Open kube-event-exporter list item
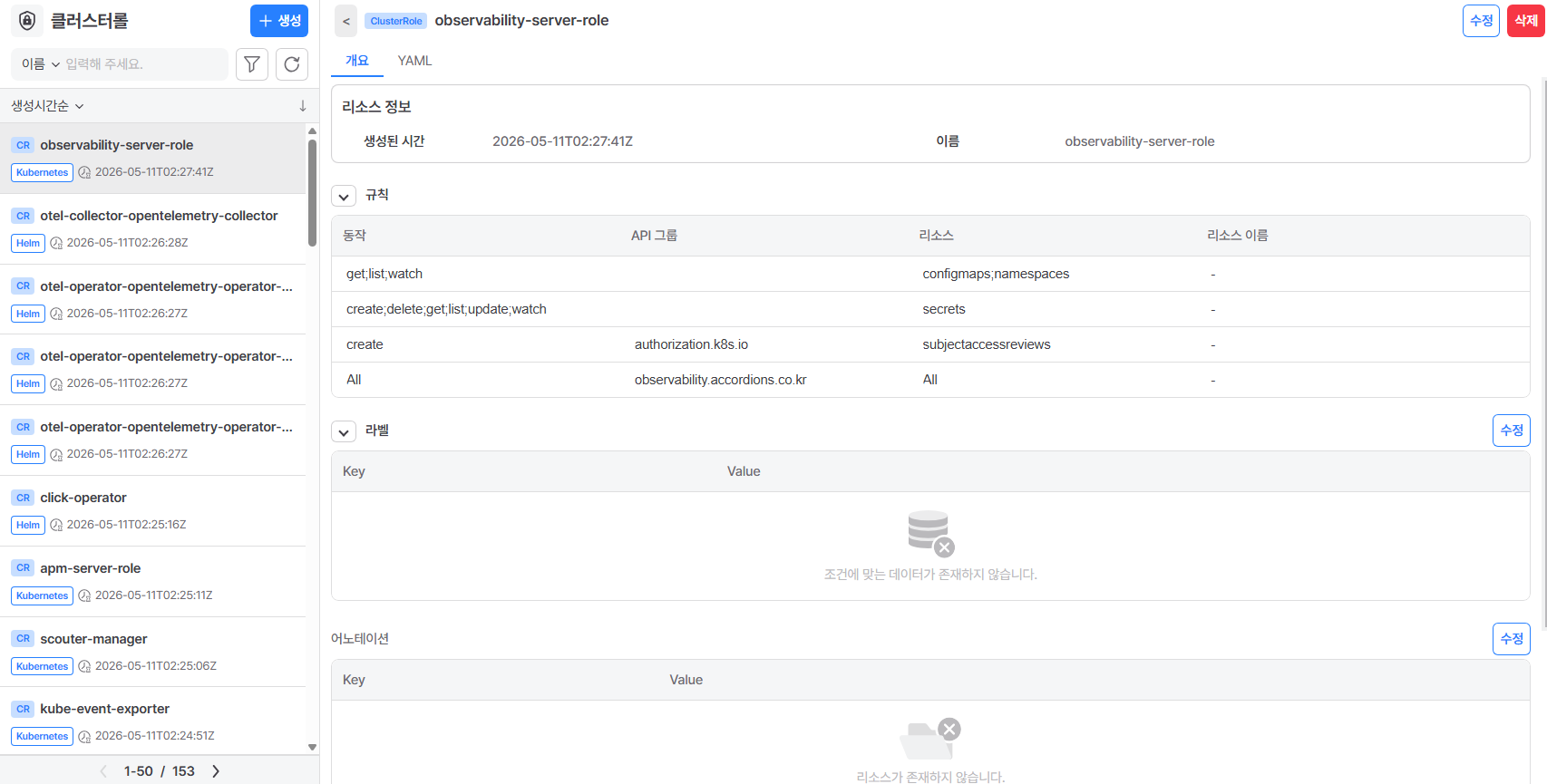Screen dimensions: 1547x784 (153, 722)
